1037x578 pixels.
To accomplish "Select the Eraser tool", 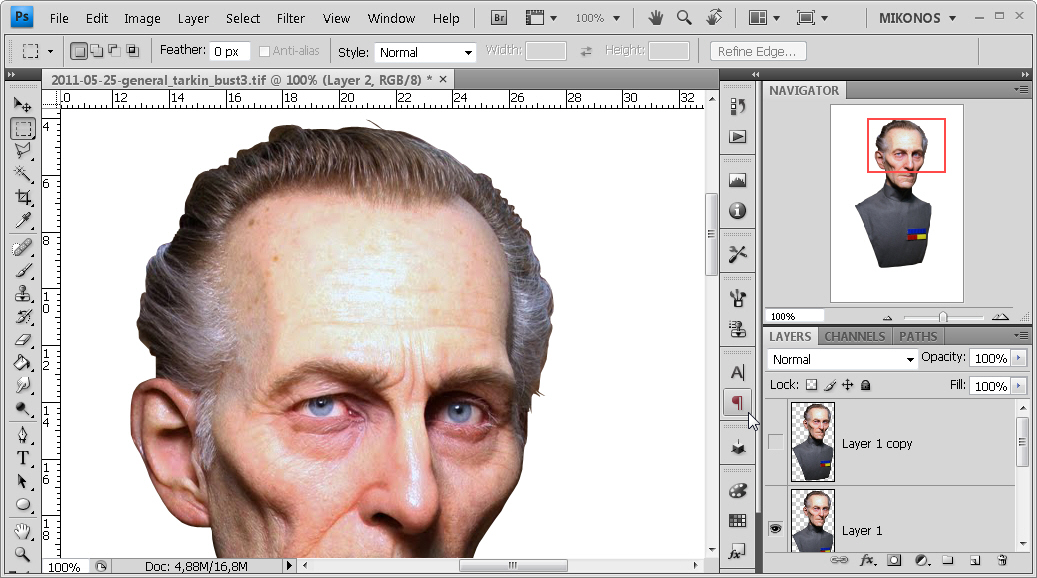I will [x=23, y=340].
